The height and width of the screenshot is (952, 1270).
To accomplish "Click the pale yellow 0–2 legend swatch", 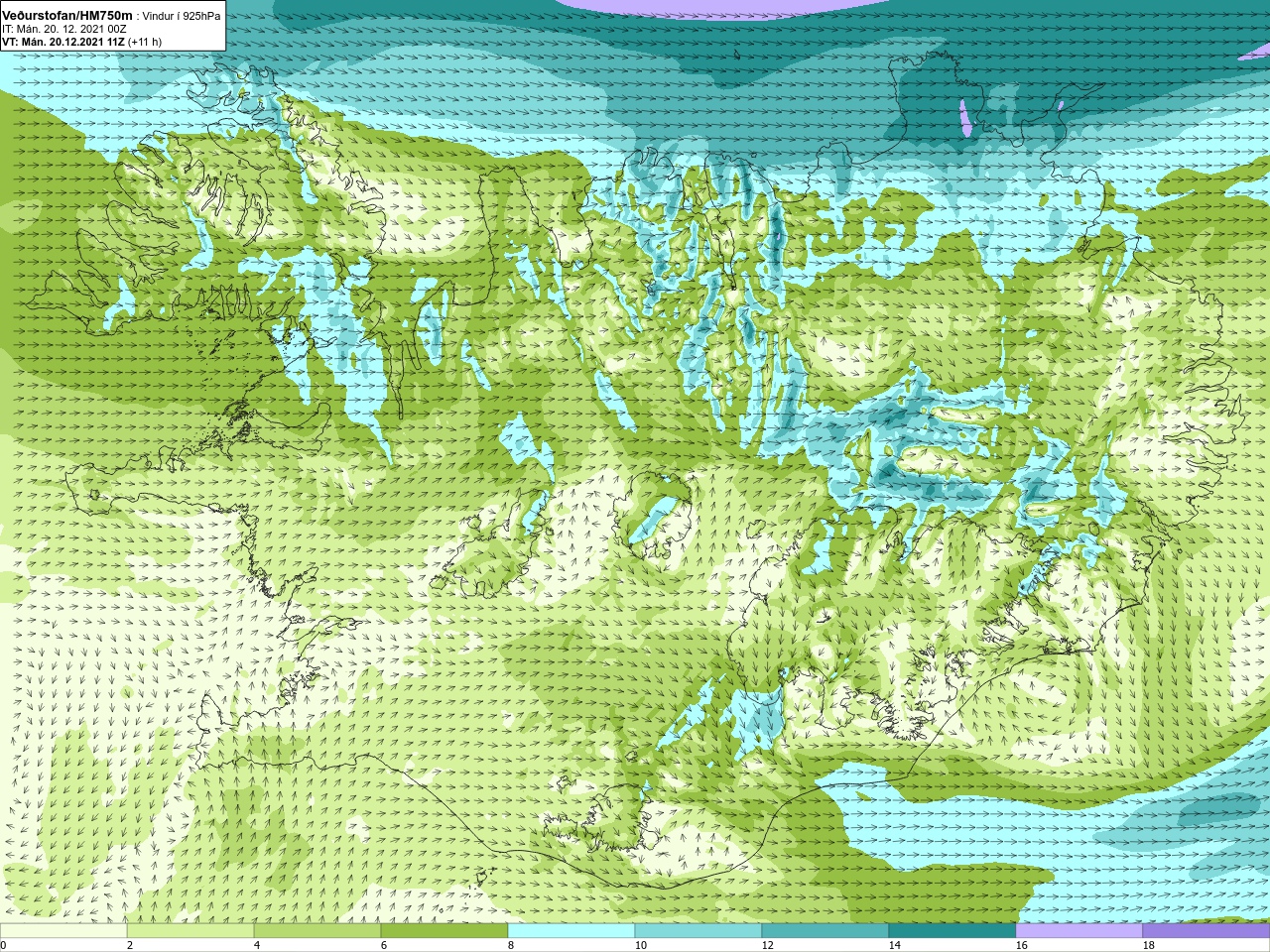I will pos(63,932).
